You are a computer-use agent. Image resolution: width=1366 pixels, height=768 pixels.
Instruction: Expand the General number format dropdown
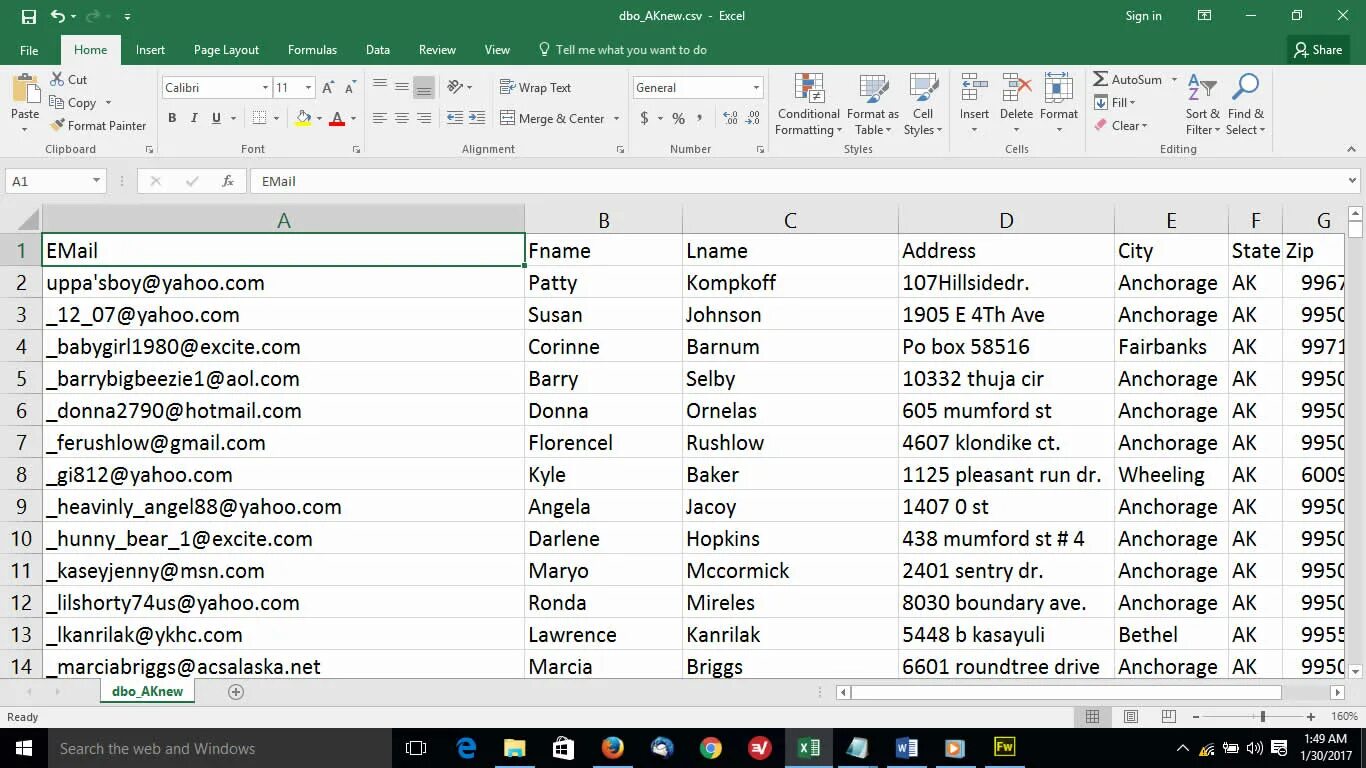(756, 88)
